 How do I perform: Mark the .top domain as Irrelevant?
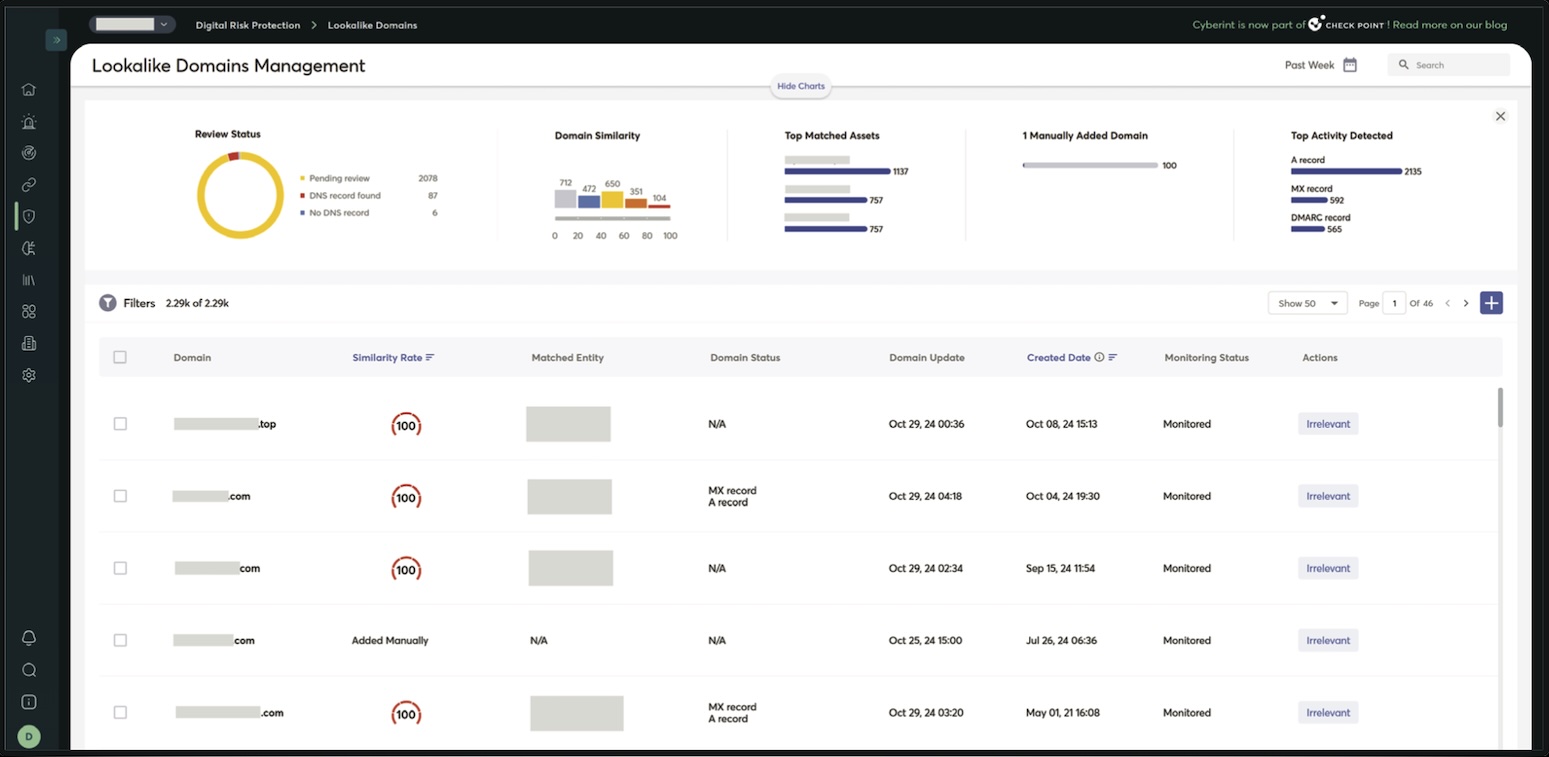(1328, 424)
